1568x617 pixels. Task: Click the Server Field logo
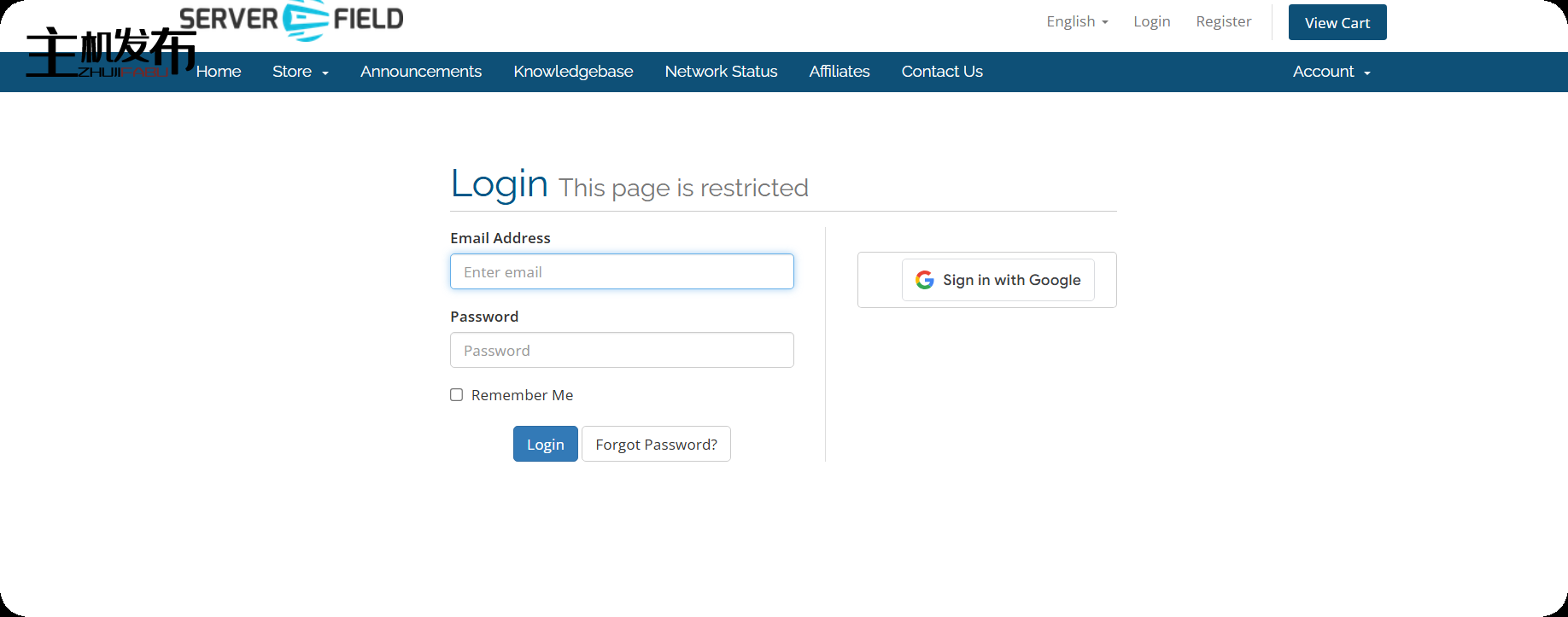coord(291,20)
